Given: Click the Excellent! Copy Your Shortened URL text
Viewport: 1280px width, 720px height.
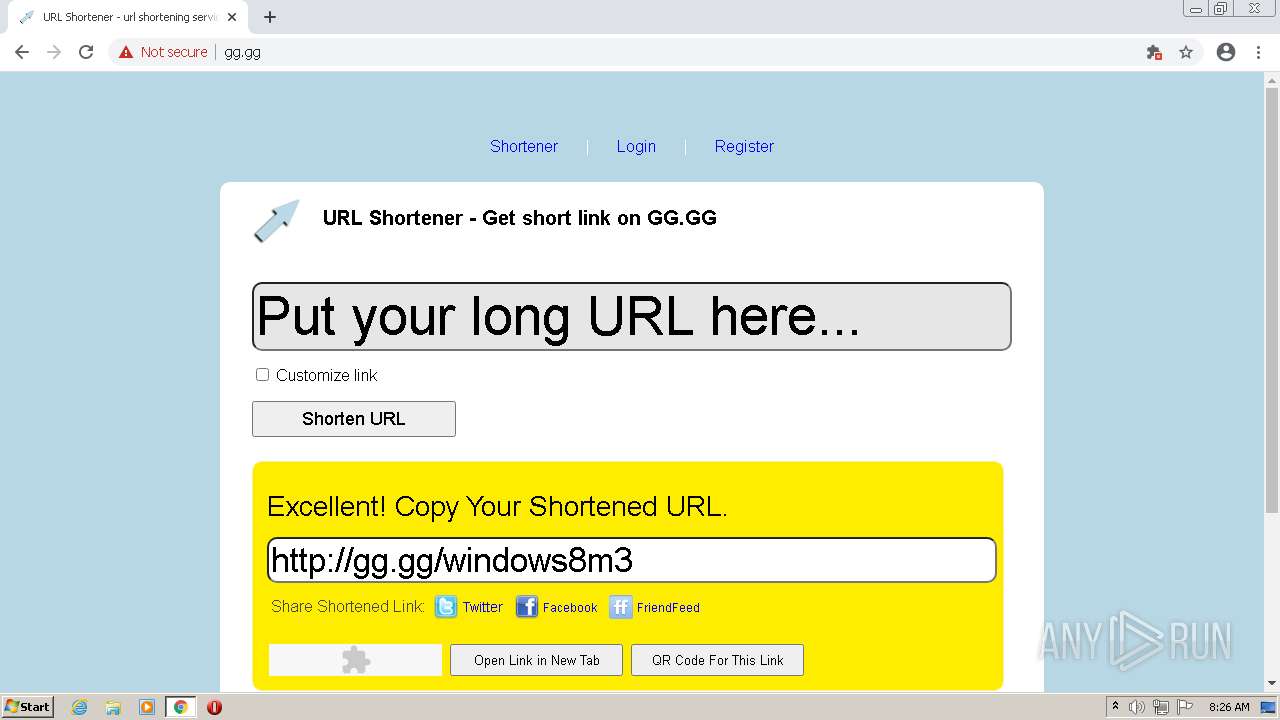Looking at the screenshot, I should tap(497, 506).
